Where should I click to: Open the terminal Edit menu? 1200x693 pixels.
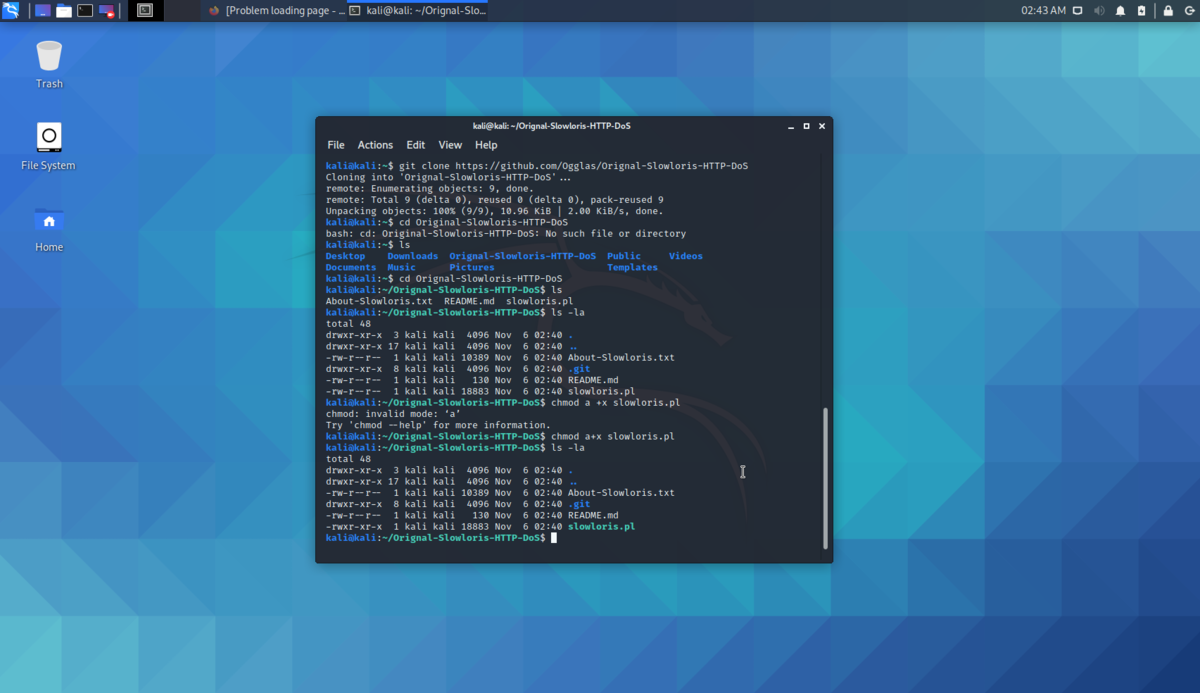click(x=416, y=145)
